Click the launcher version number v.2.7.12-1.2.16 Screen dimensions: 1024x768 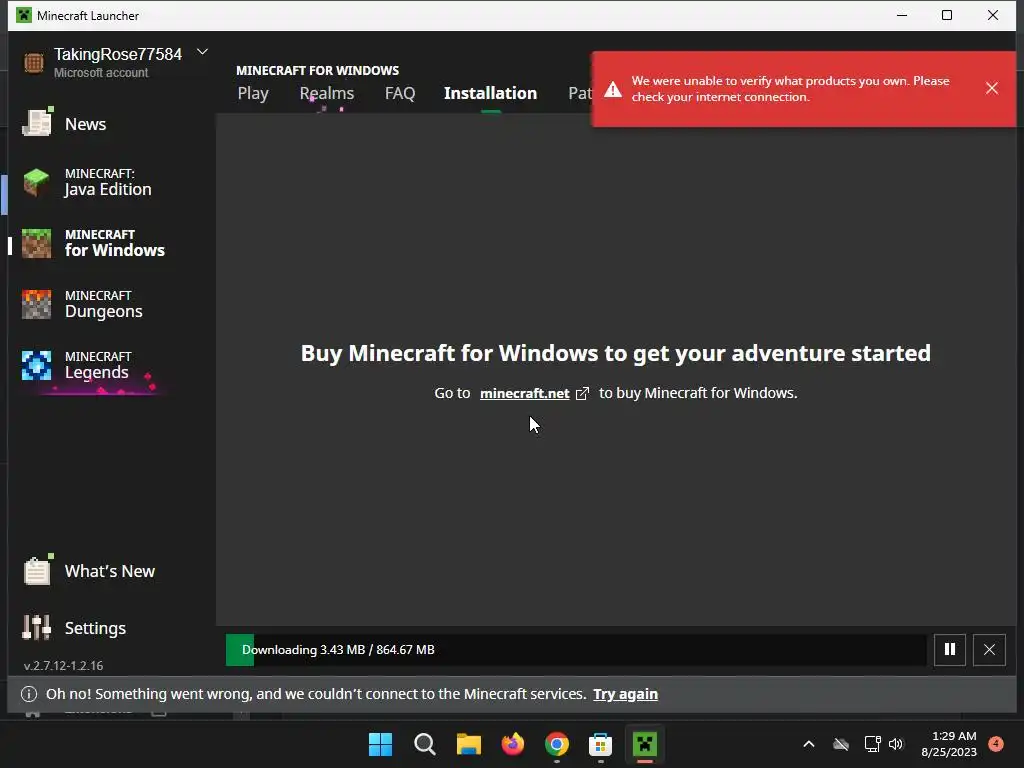pyautogui.click(x=63, y=665)
